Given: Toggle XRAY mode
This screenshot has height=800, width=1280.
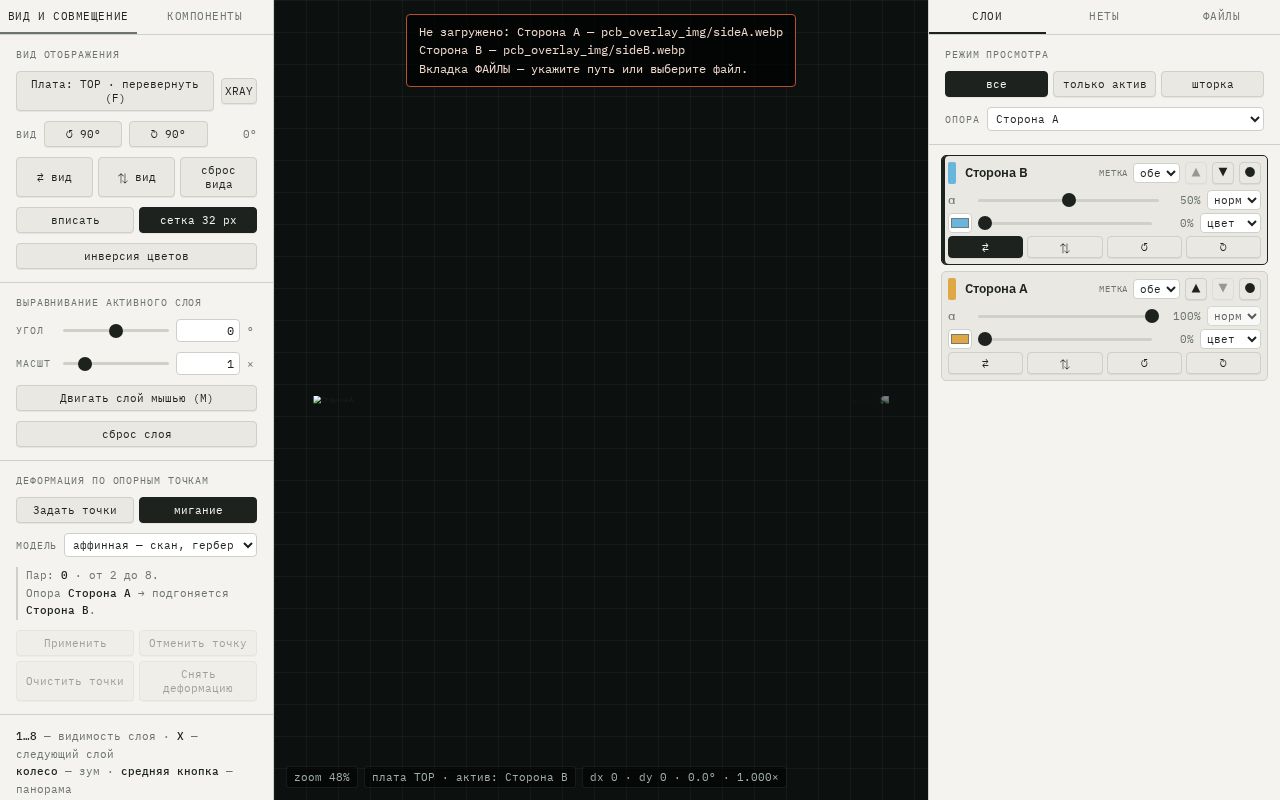Looking at the screenshot, I should pos(239,91).
